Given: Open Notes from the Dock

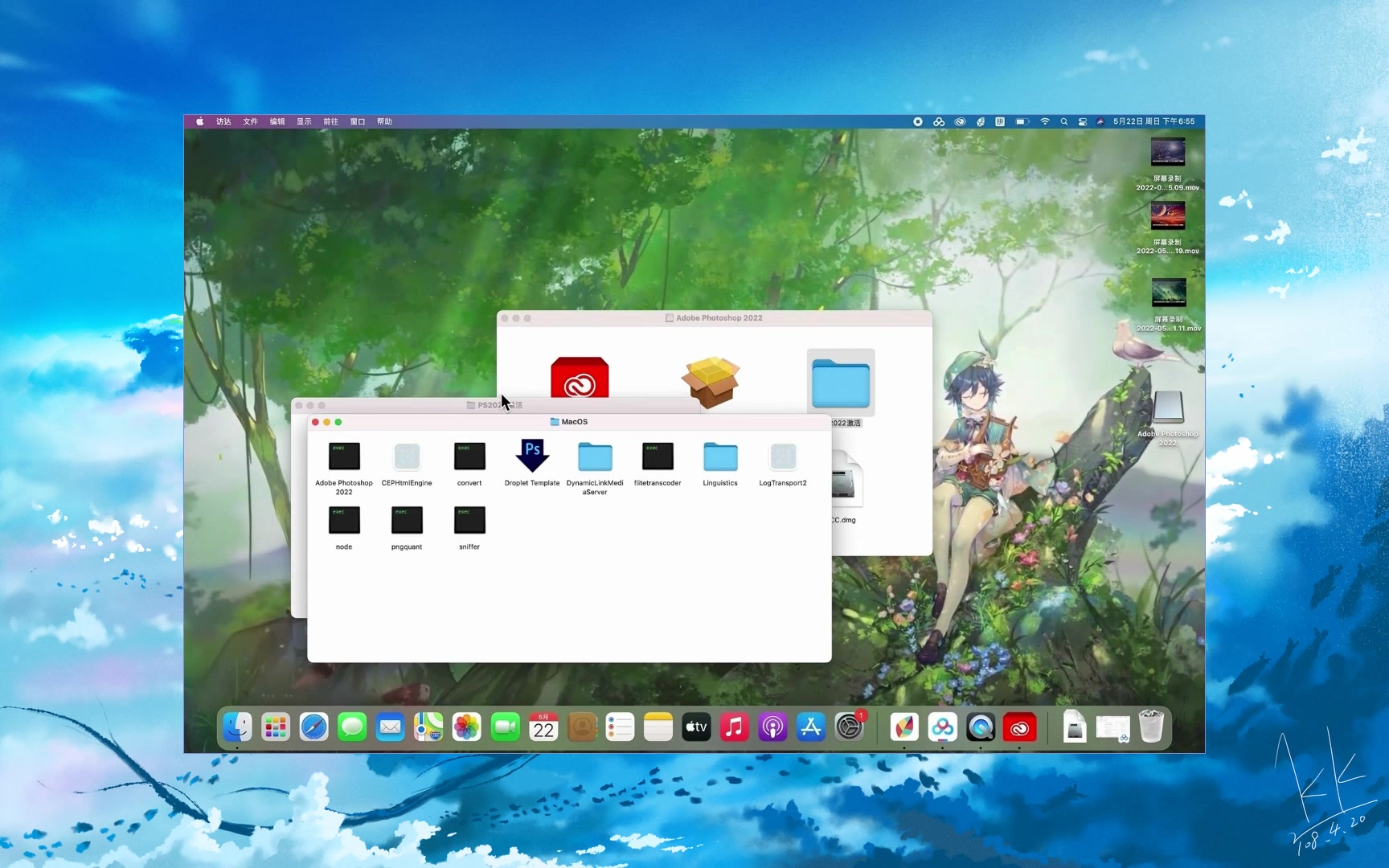Looking at the screenshot, I should click(658, 727).
